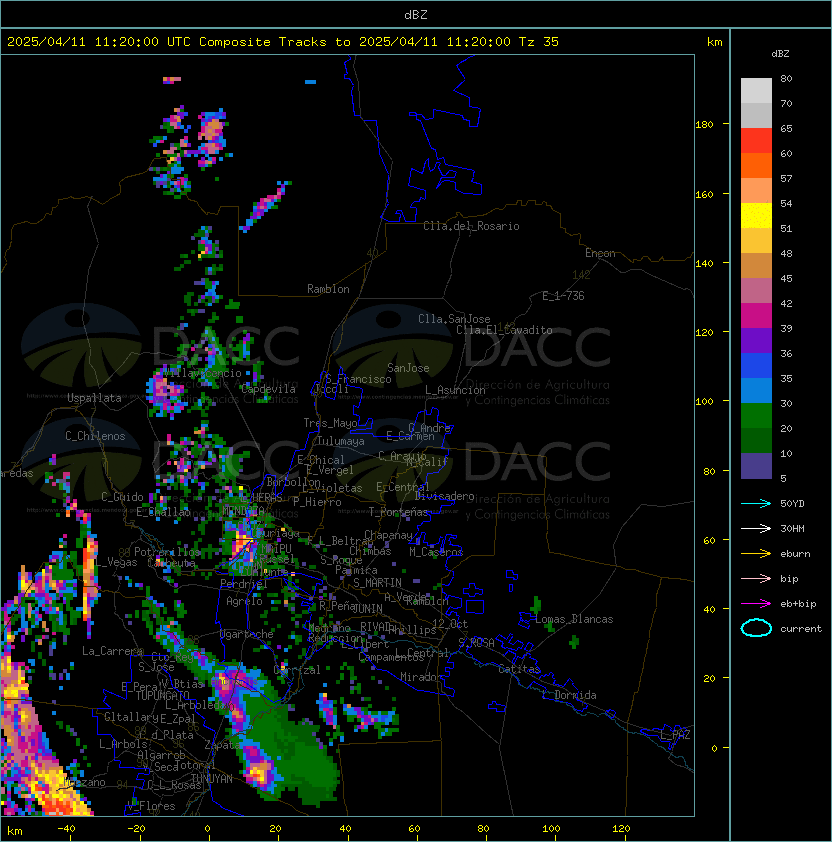Viewport: 832px width, 842px height.
Task: Click the '160' value on the right km axis
Action: [704, 194]
